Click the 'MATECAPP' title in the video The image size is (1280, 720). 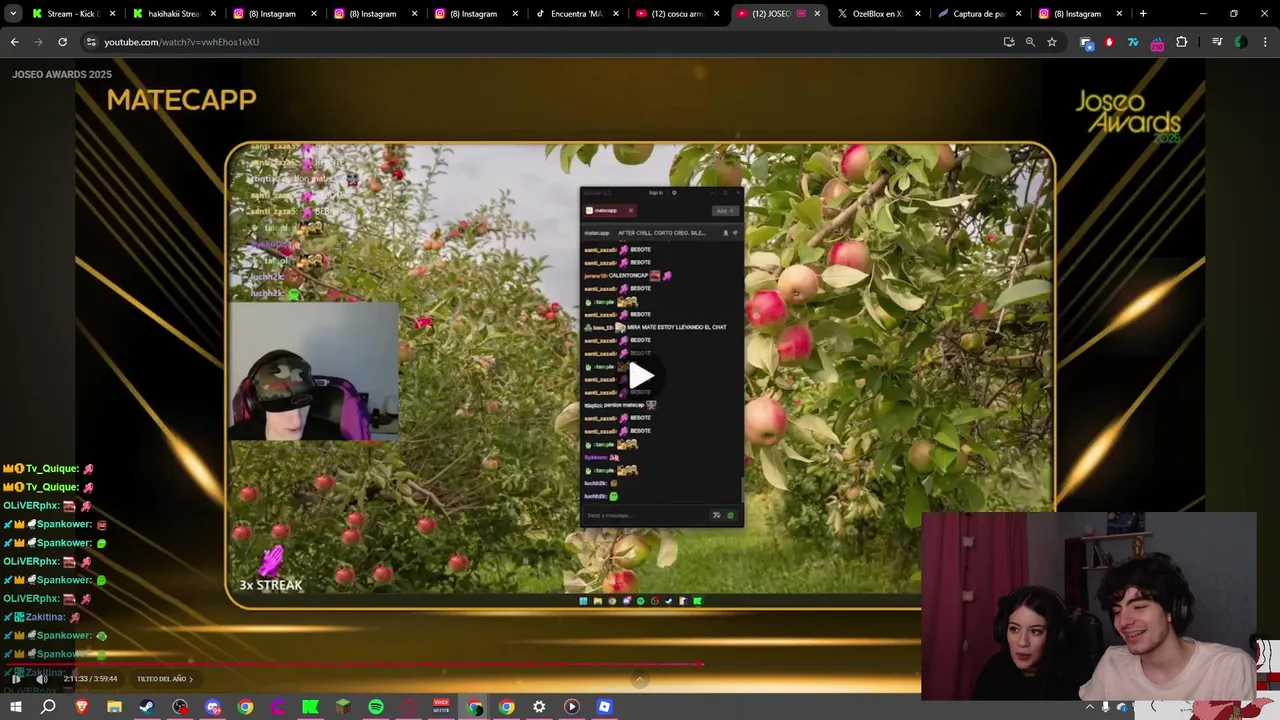182,100
